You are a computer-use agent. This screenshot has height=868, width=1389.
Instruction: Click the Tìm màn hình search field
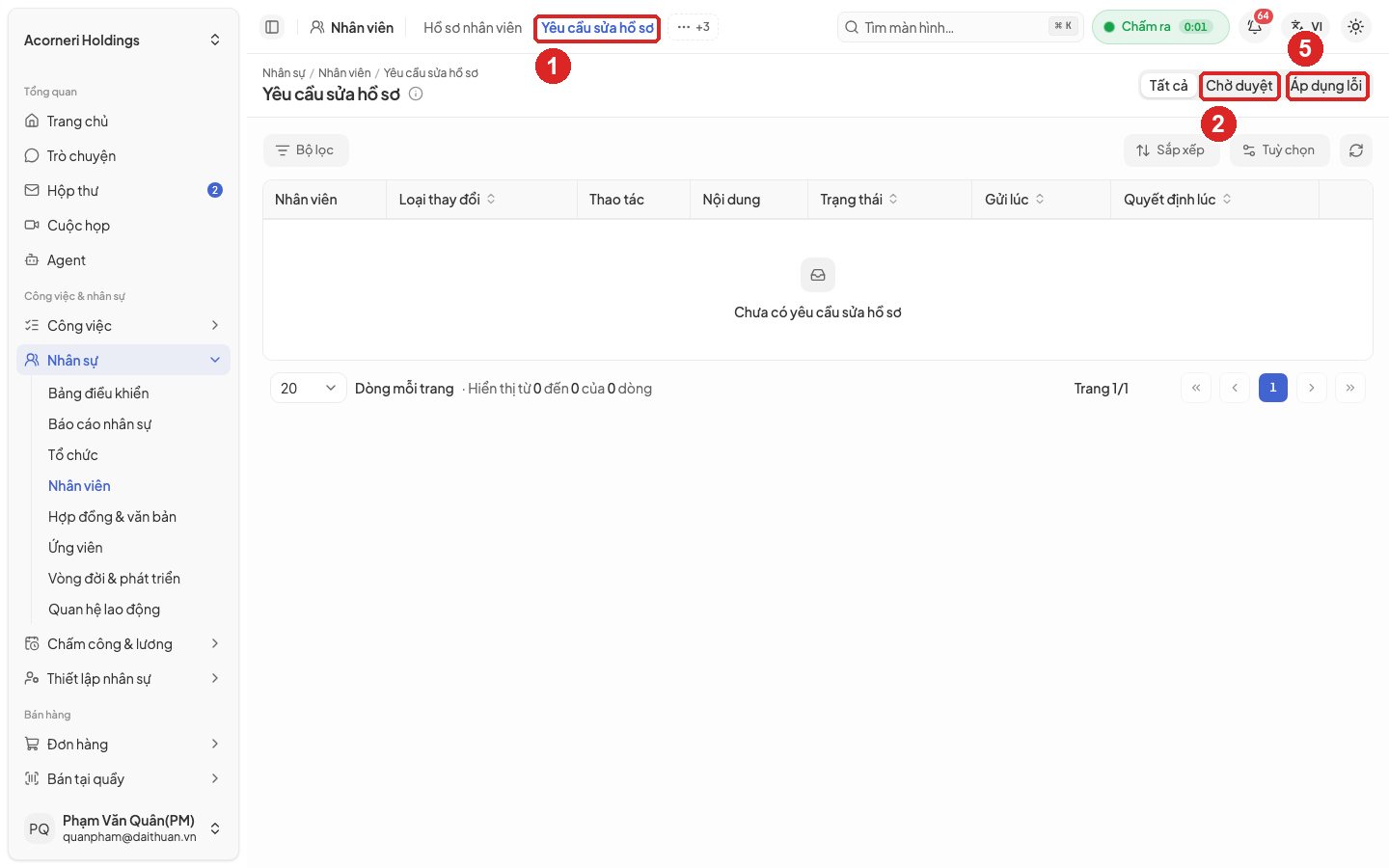pos(960,27)
